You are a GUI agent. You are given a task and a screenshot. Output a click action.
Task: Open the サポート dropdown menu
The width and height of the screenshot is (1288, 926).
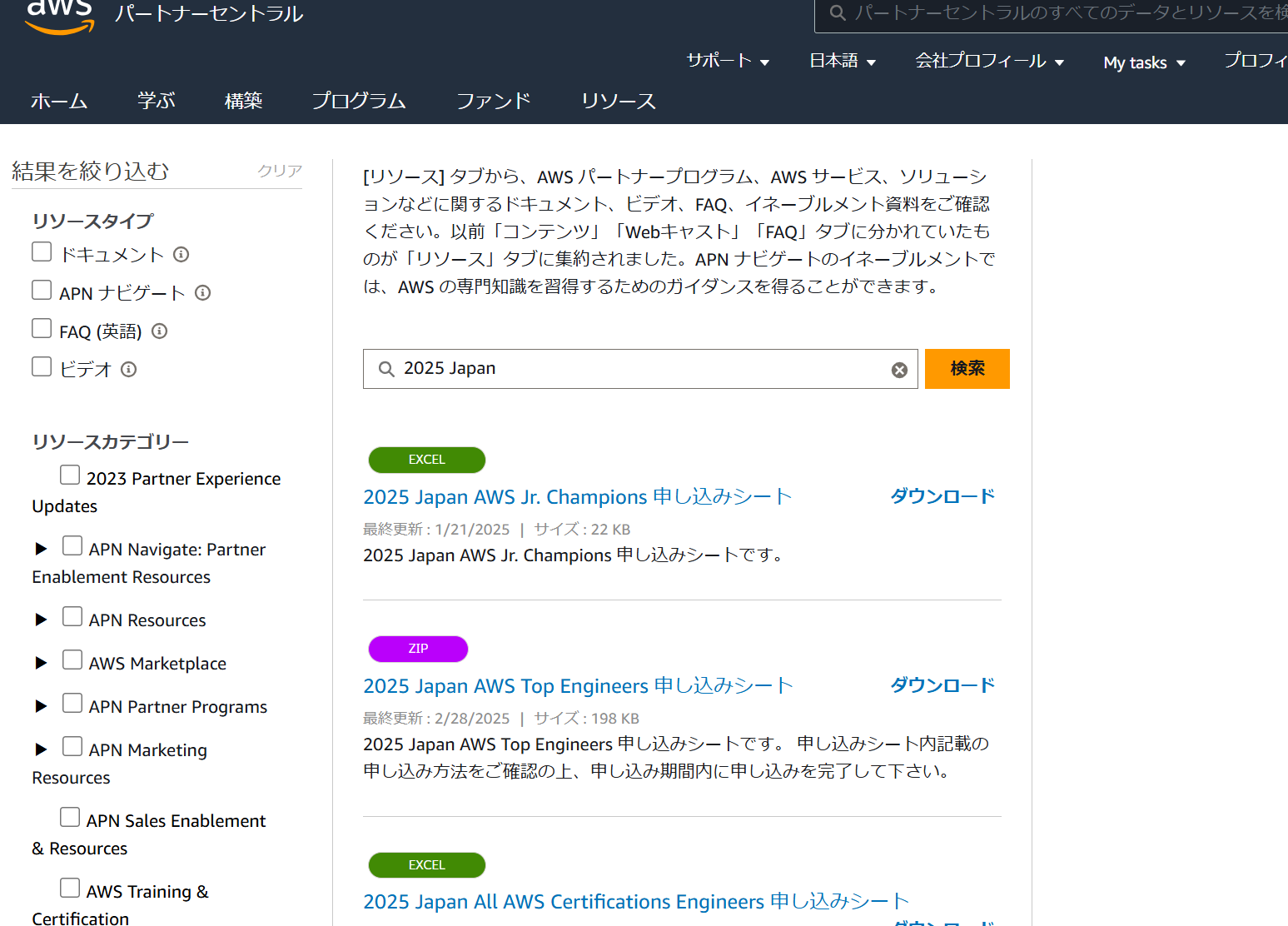click(728, 61)
